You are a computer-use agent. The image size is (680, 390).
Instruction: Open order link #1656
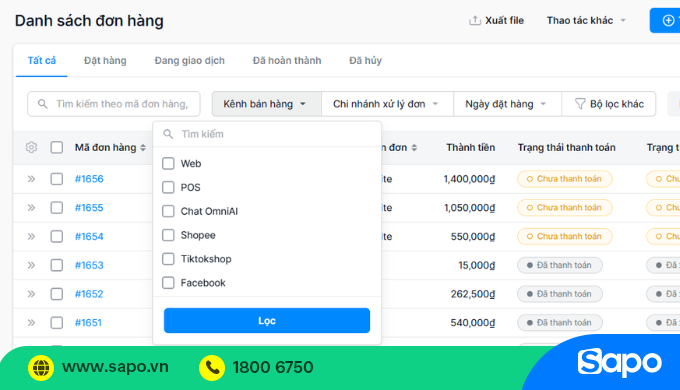[89, 179]
